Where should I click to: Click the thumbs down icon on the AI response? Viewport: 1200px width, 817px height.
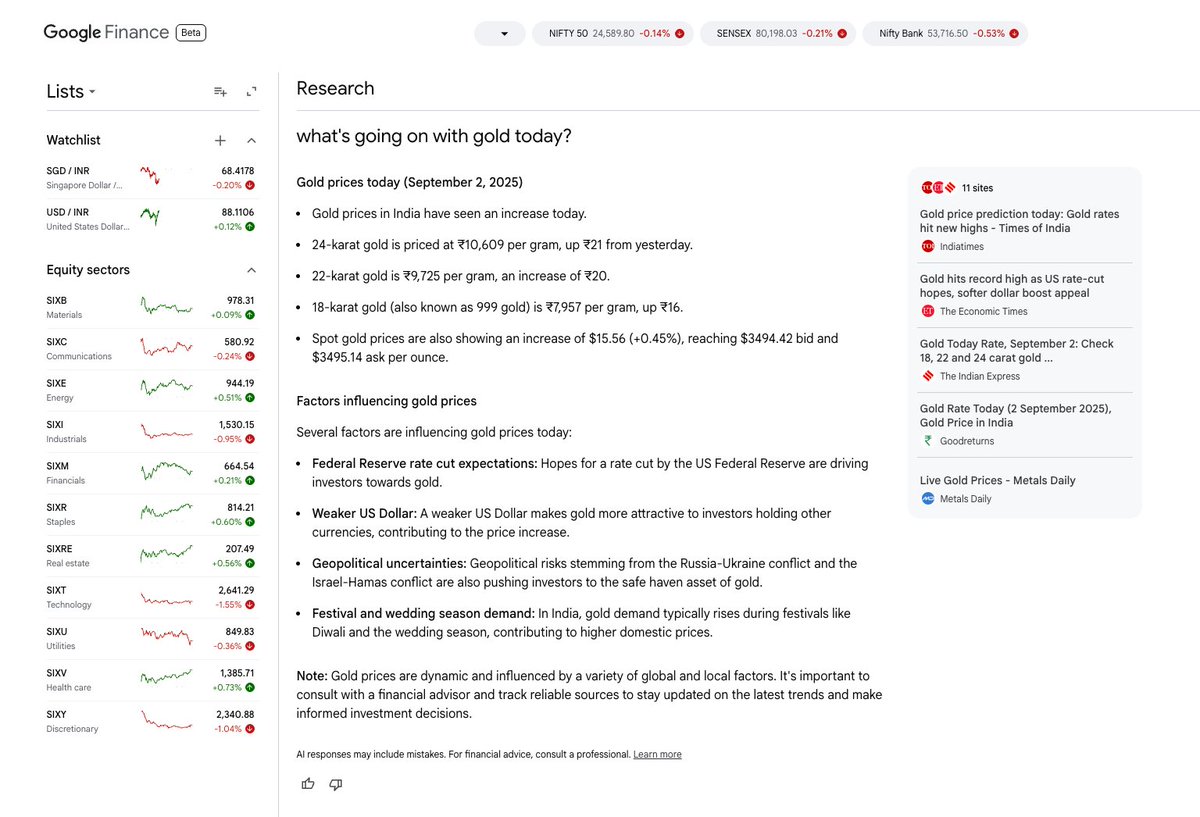[335, 784]
